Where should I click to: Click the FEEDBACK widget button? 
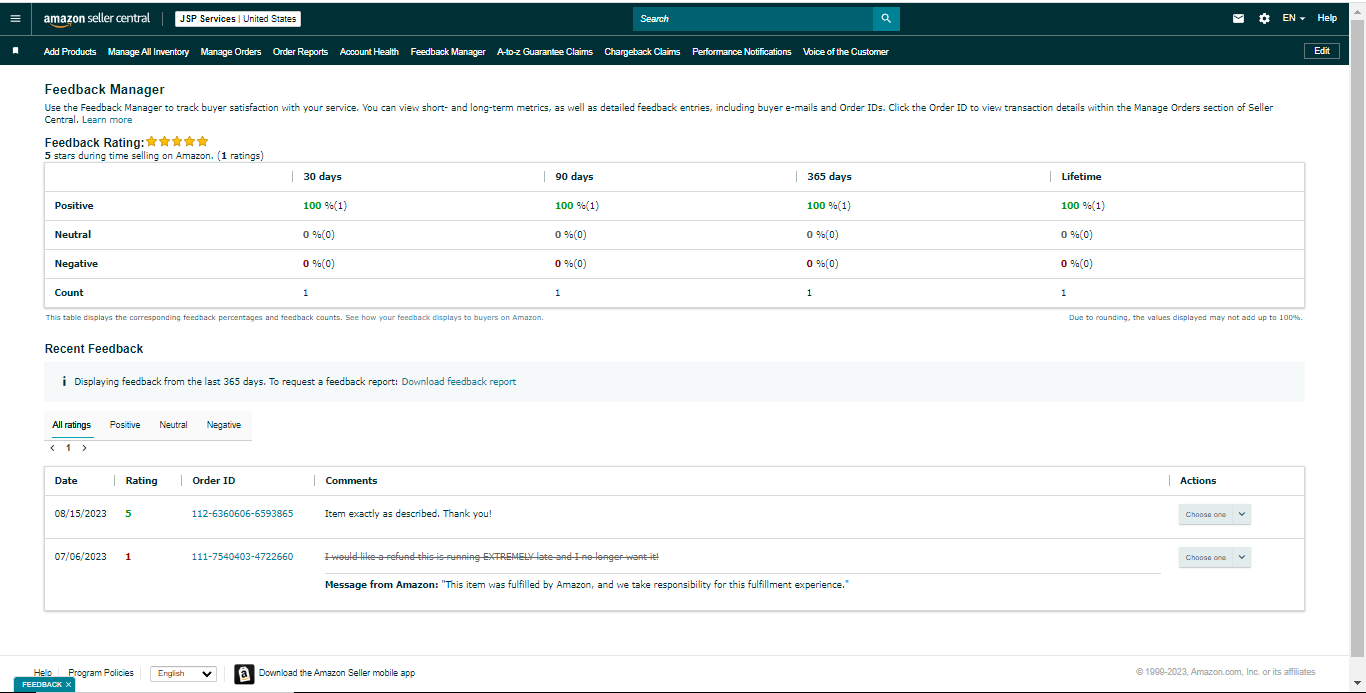click(41, 685)
